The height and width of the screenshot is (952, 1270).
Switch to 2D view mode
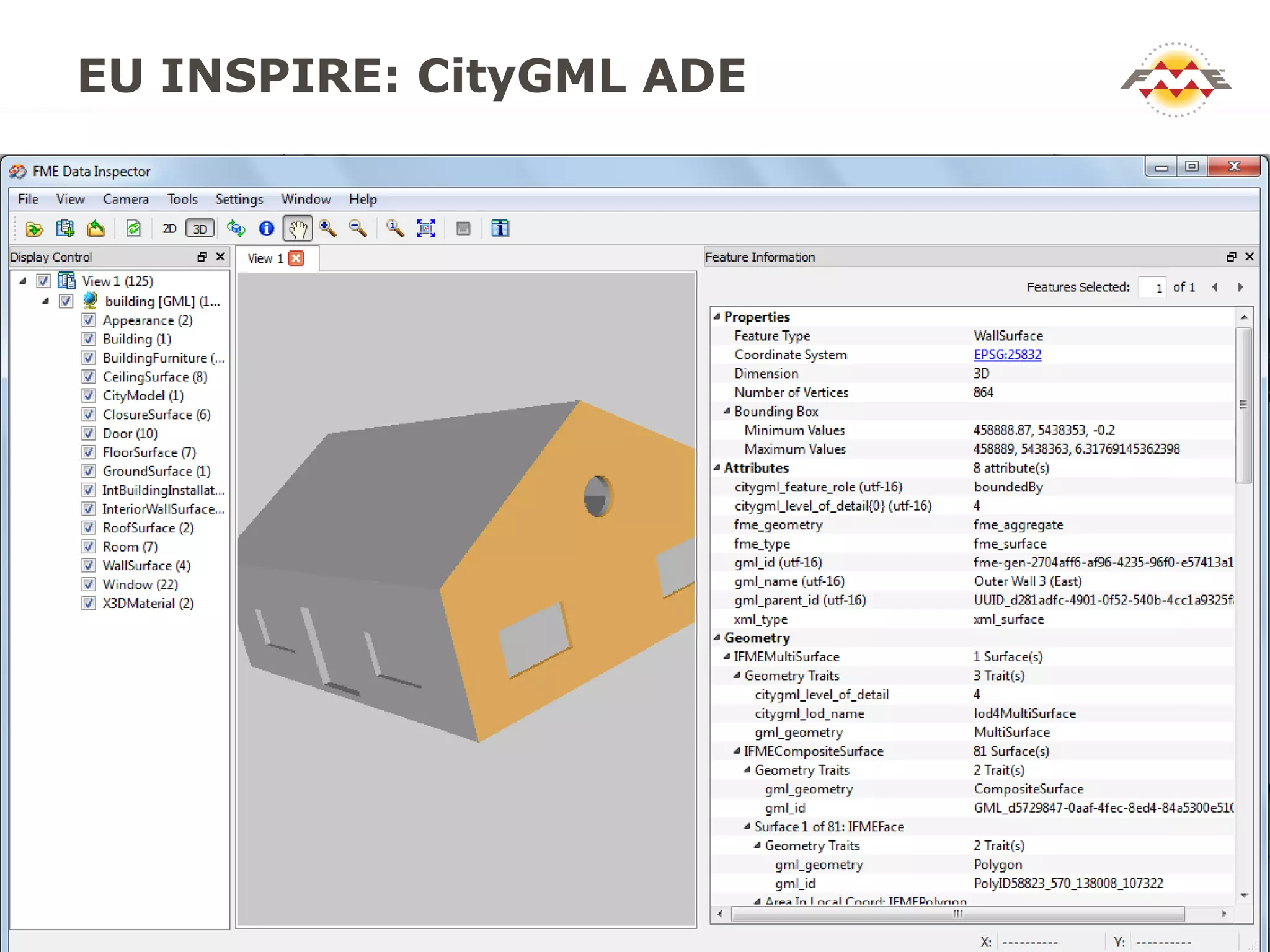(169, 229)
